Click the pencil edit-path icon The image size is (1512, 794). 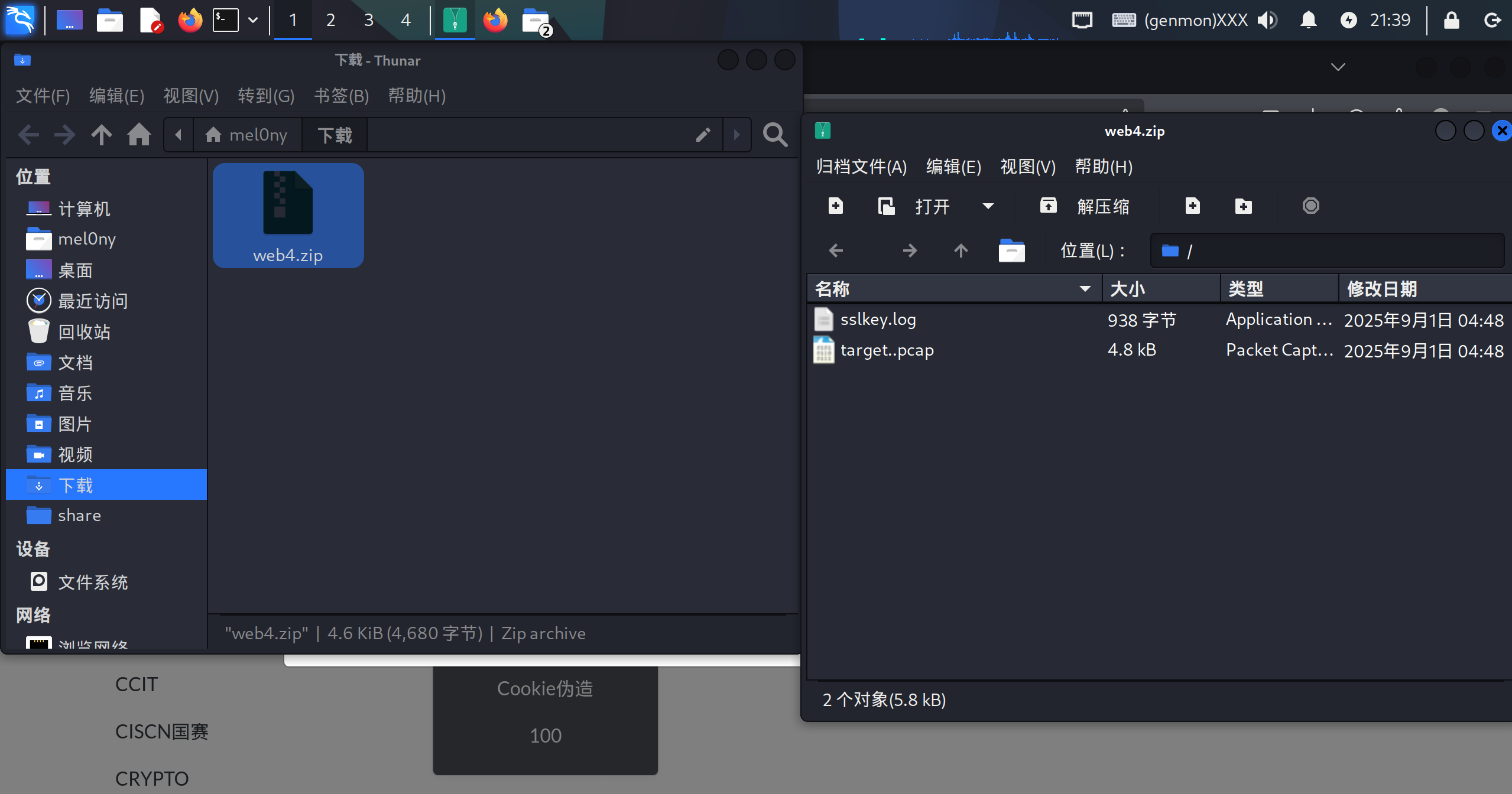[703, 135]
